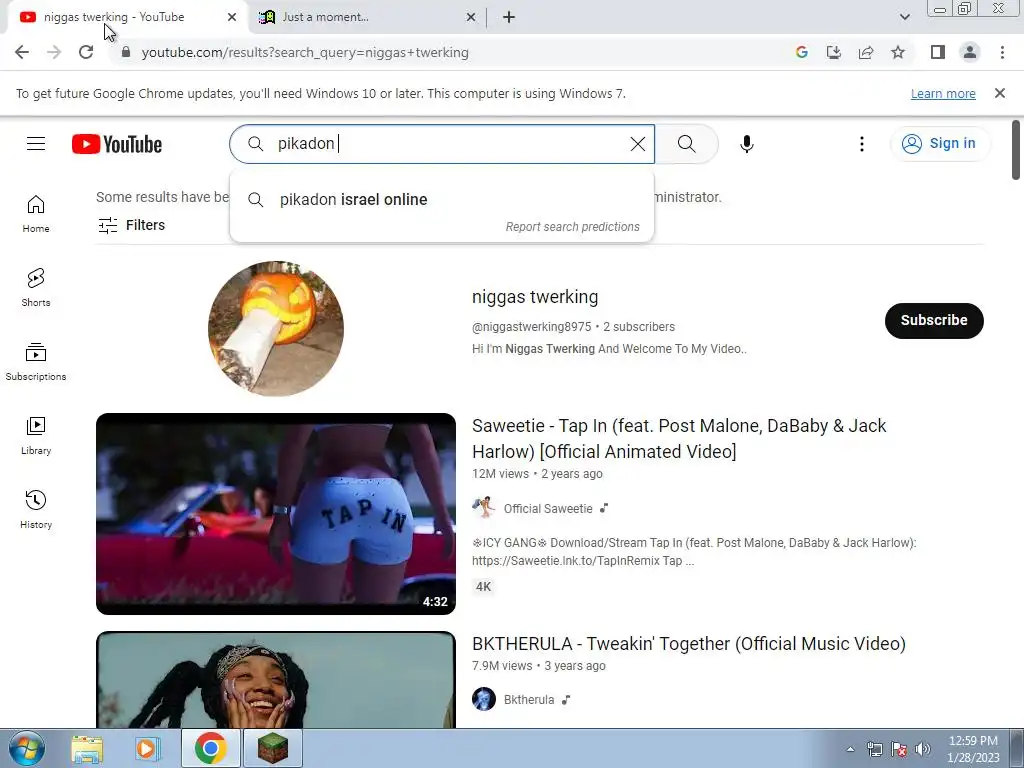Open Windows Media Player from taskbar

(x=148, y=748)
